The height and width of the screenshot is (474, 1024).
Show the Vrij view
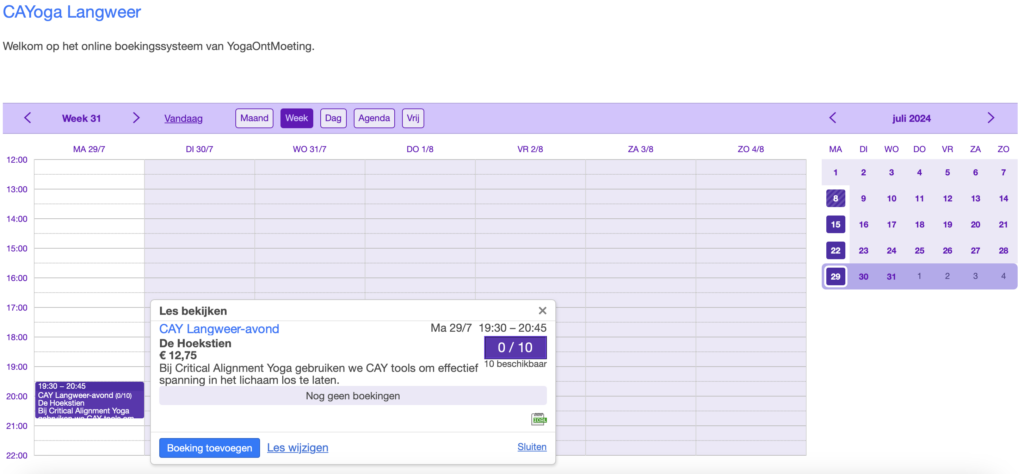click(413, 118)
